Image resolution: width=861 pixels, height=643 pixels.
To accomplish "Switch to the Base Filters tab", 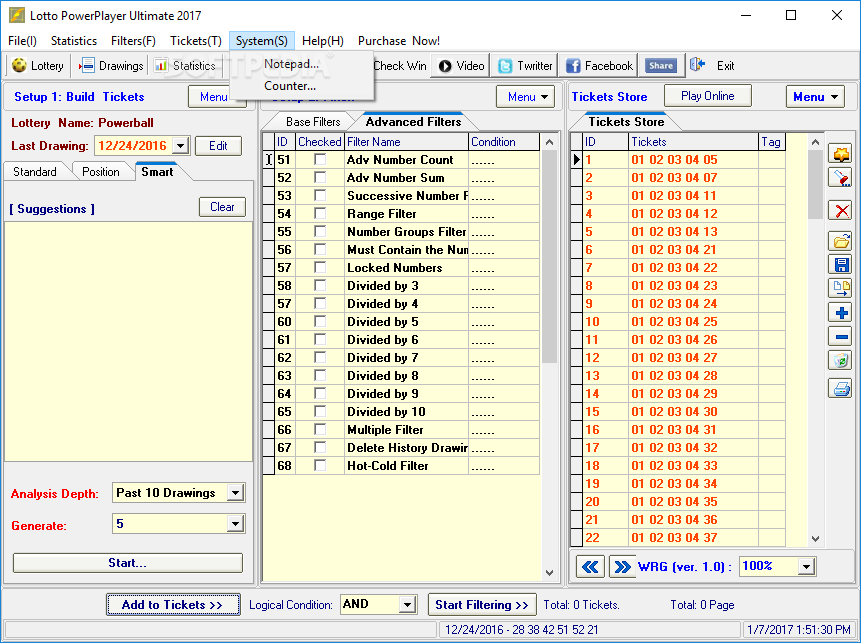I will click(313, 122).
